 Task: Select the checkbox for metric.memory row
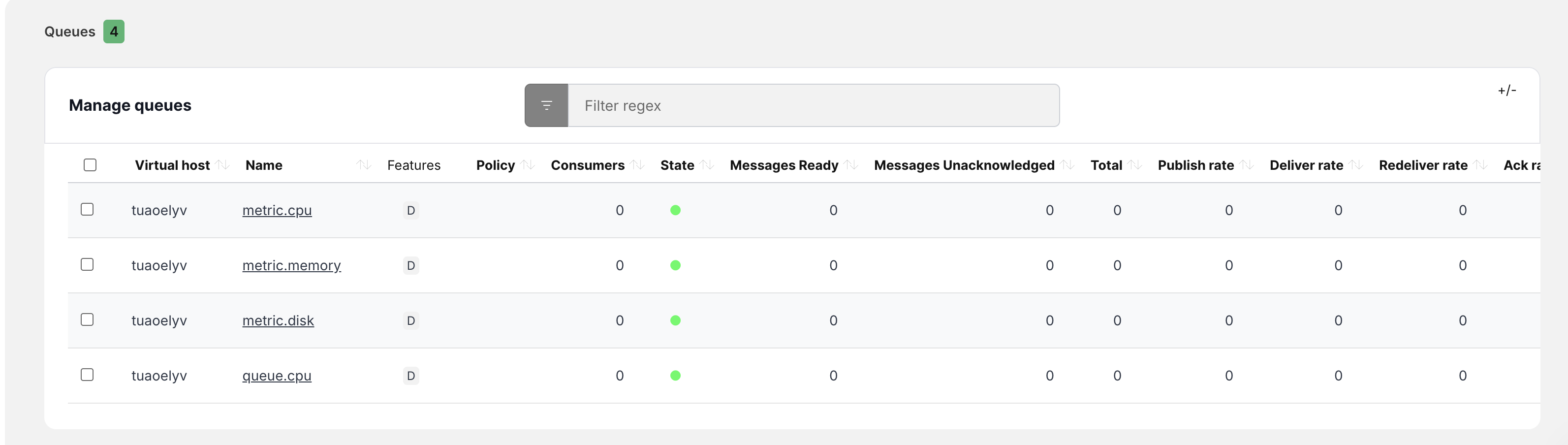point(87,265)
